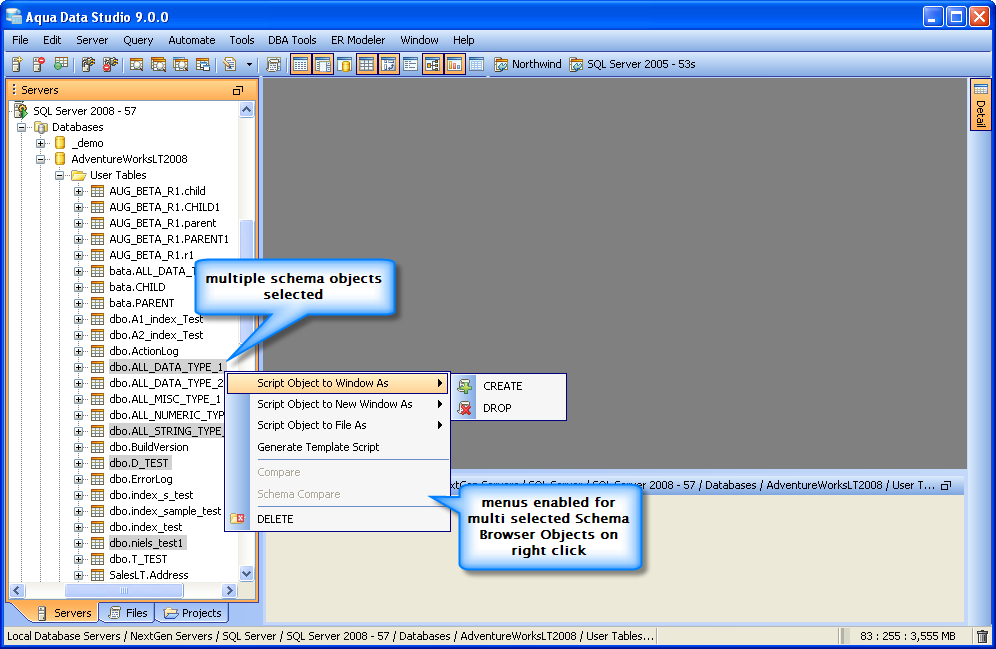This screenshot has height=649, width=996.
Task: Switch to the Files tab
Action: tap(128, 613)
